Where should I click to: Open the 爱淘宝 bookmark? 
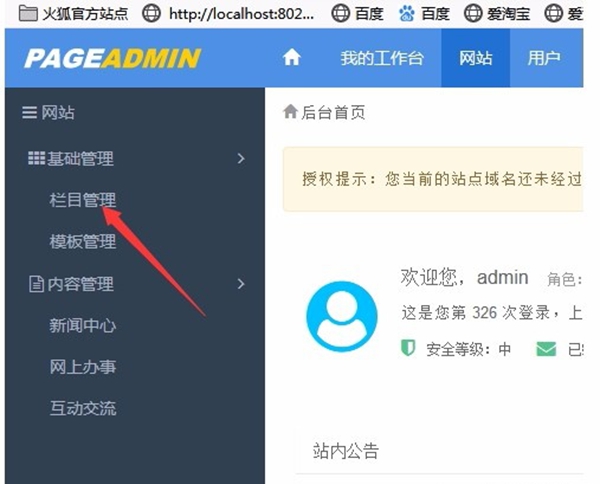[x=497, y=14]
